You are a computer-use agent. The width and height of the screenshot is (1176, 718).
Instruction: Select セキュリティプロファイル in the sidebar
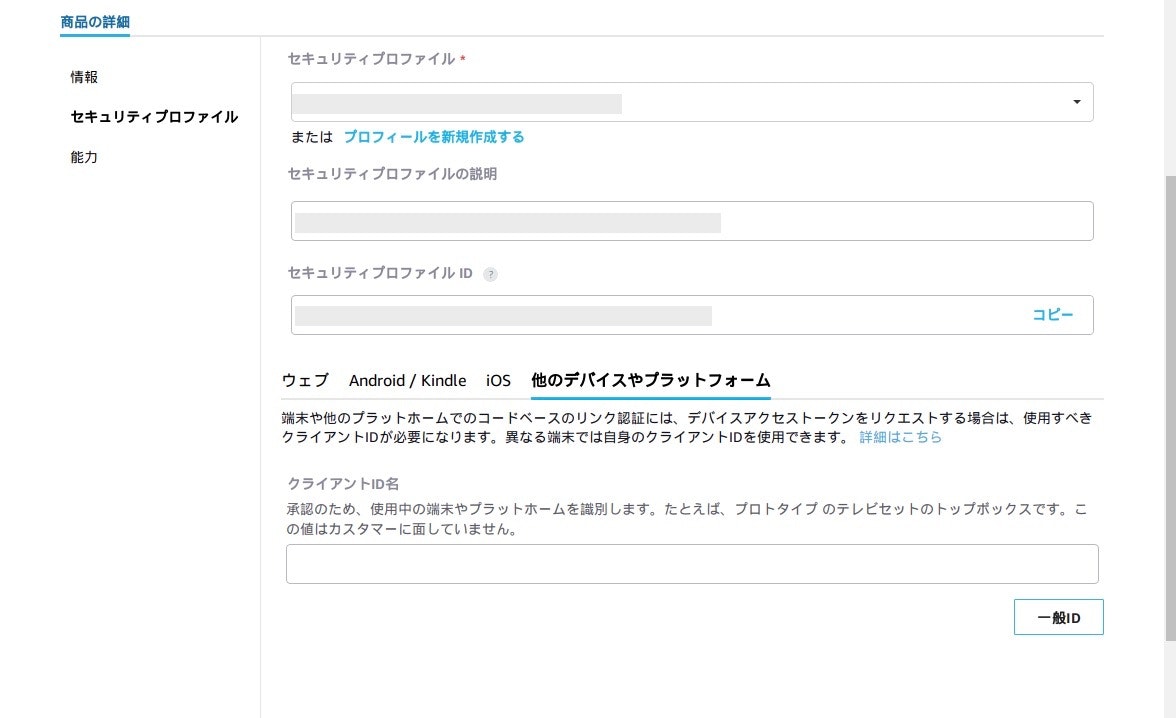(154, 116)
